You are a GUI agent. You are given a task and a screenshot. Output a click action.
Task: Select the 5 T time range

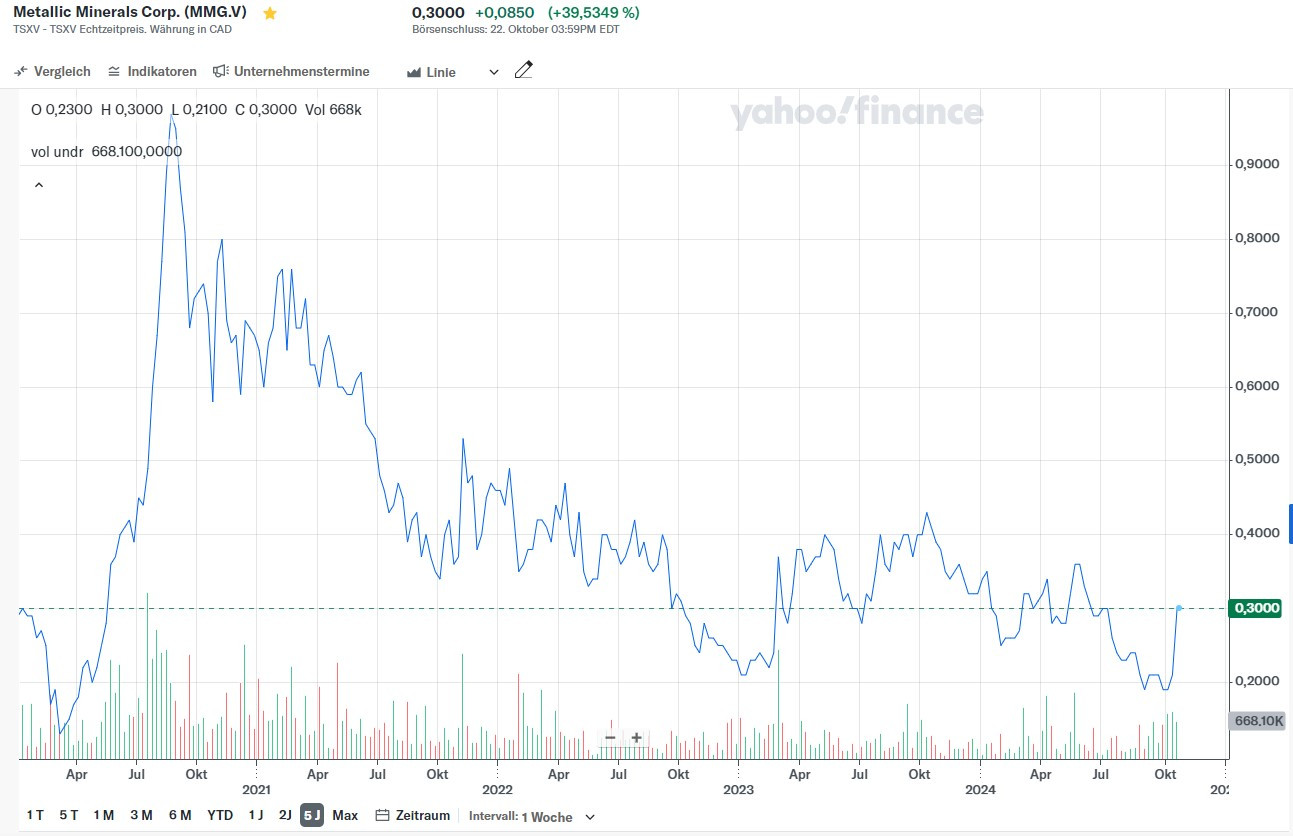69,815
